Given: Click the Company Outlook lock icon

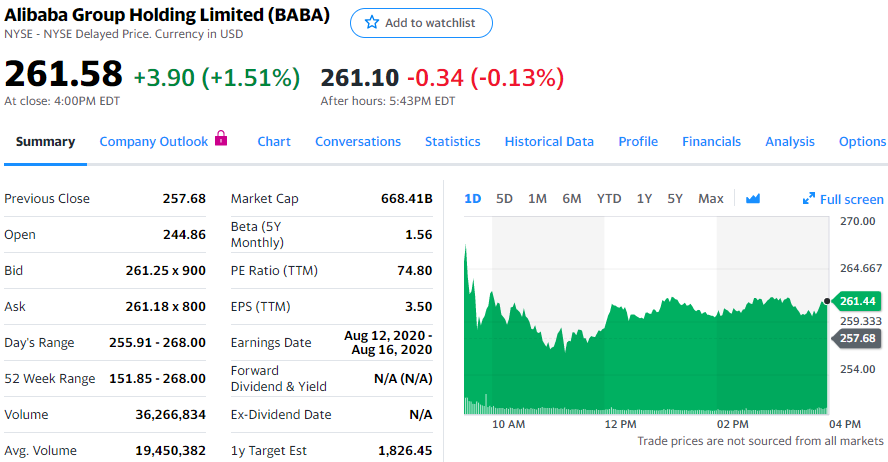Looking at the screenshot, I should click(221, 139).
